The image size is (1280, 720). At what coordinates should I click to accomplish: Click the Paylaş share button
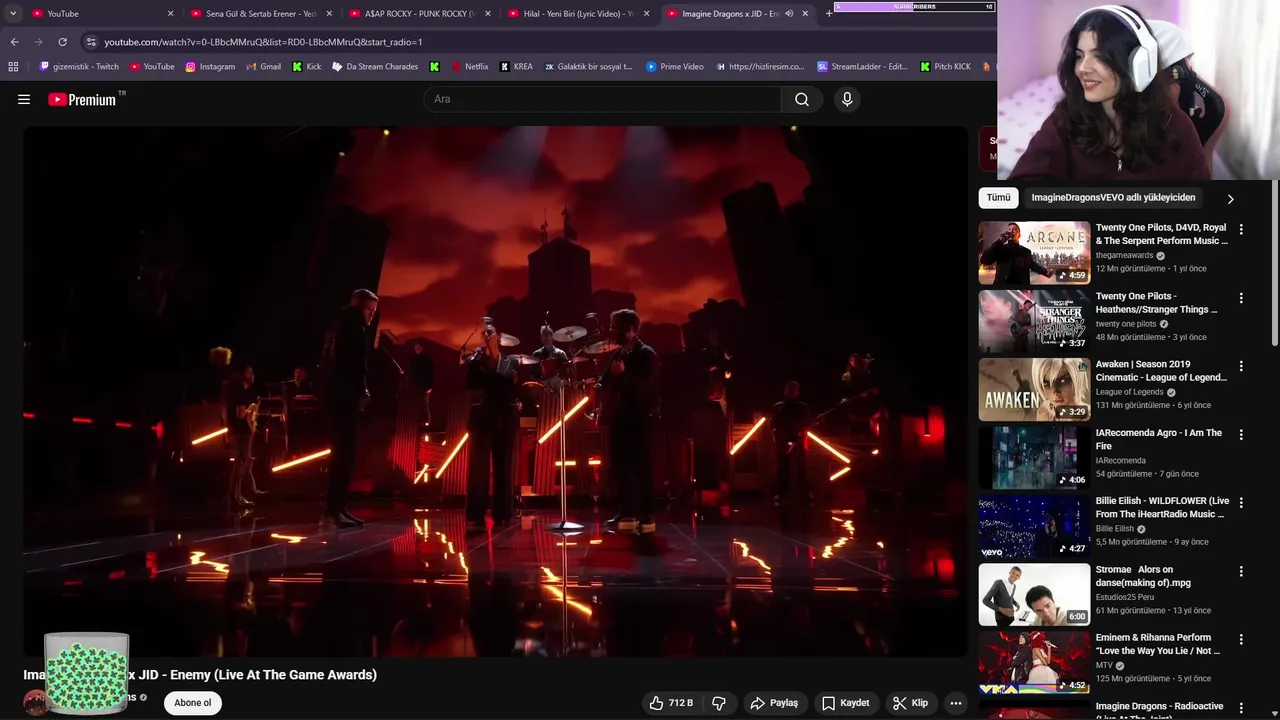coord(774,703)
